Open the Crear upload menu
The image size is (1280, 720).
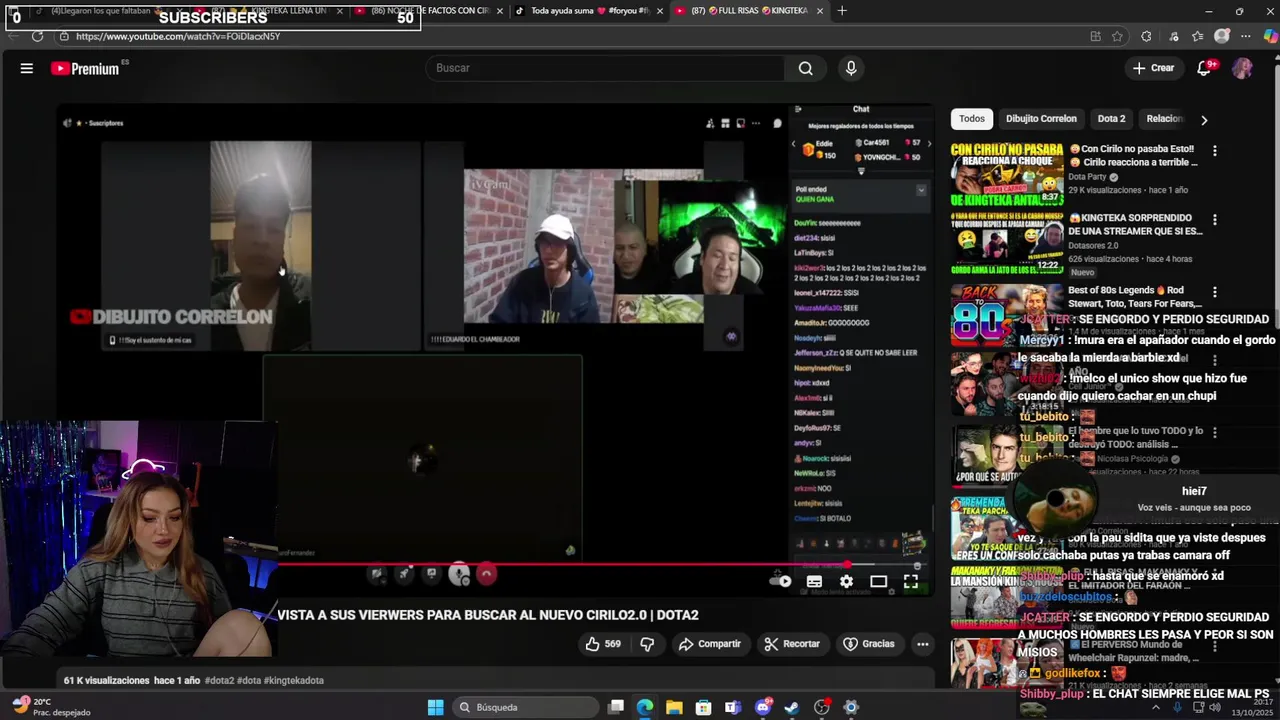pyautogui.click(x=1153, y=68)
